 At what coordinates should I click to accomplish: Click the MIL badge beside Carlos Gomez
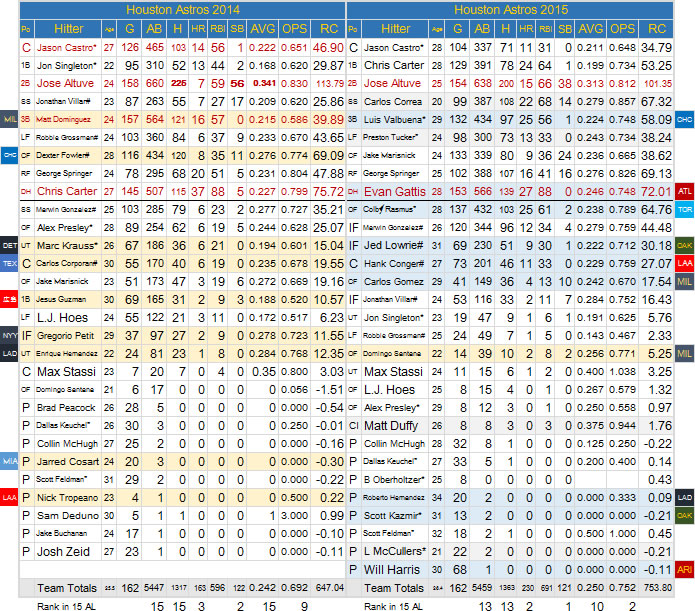tap(685, 282)
